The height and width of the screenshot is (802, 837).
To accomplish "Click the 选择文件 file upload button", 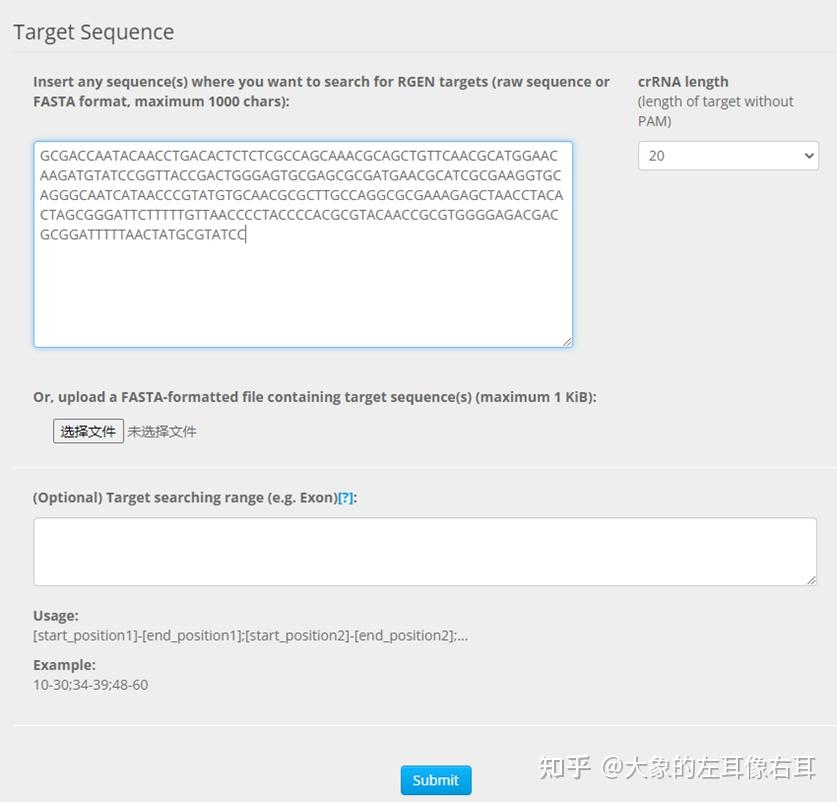I will point(88,431).
